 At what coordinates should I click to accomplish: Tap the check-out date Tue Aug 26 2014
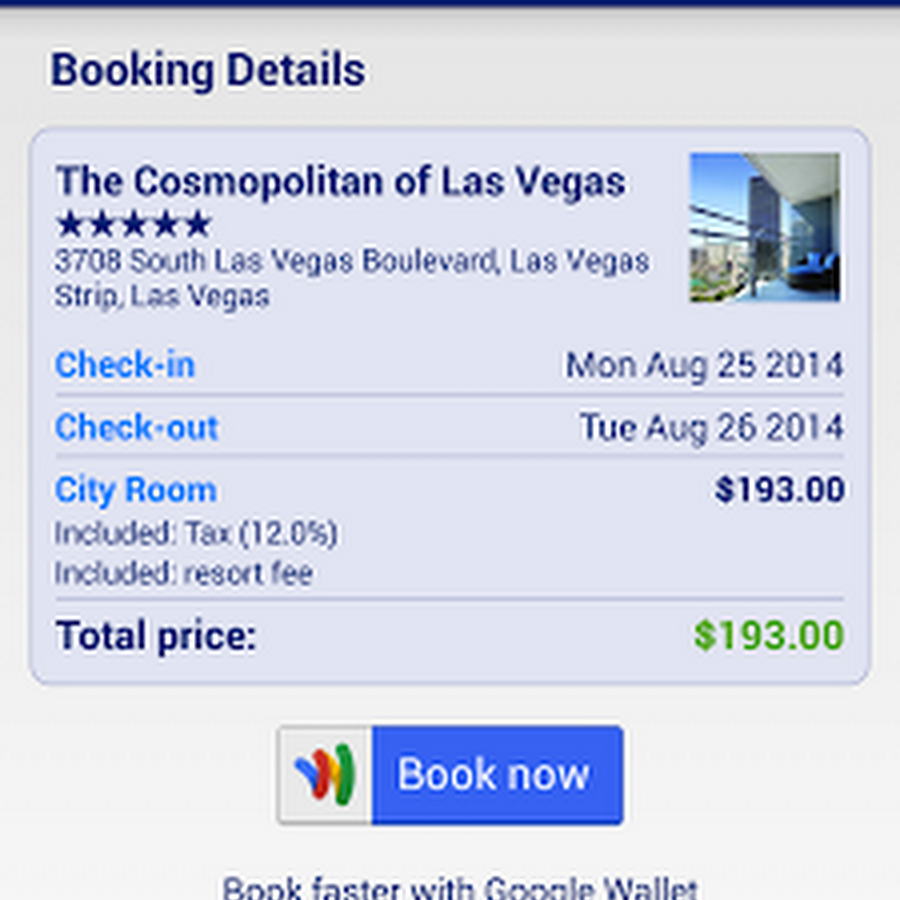coord(711,428)
